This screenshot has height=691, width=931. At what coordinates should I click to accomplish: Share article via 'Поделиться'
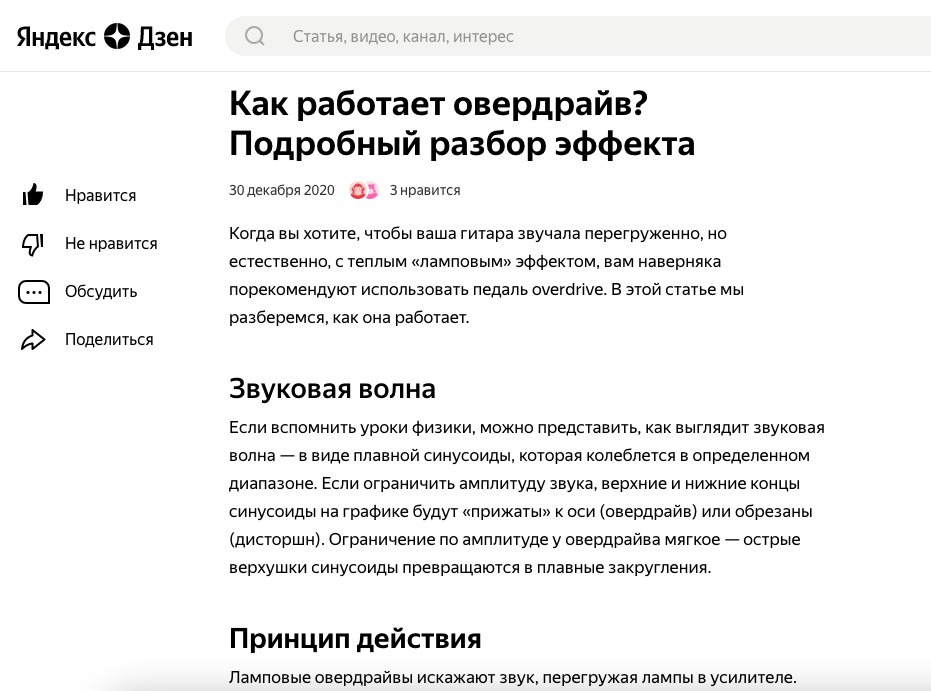(x=109, y=340)
